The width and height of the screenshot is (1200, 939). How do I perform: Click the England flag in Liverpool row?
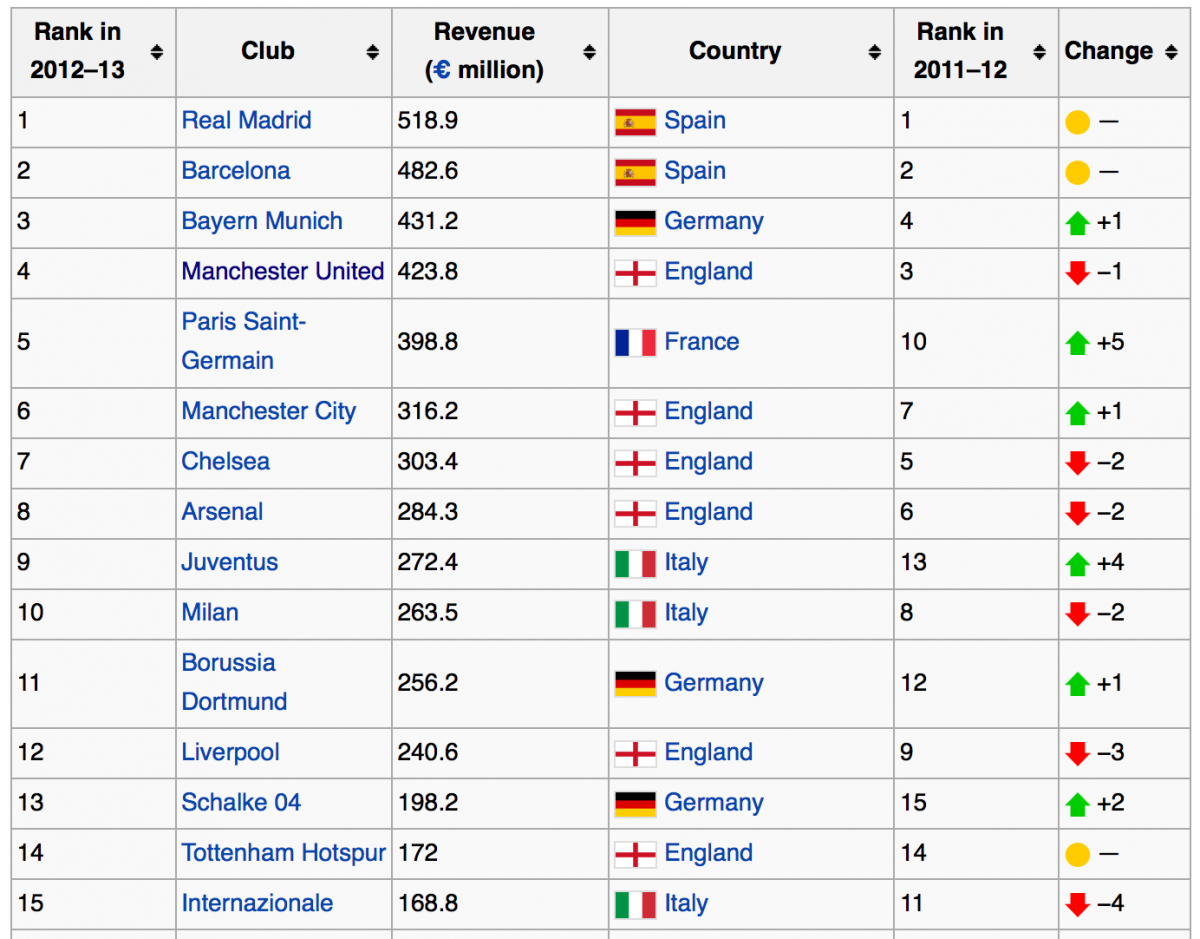coord(635,753)
